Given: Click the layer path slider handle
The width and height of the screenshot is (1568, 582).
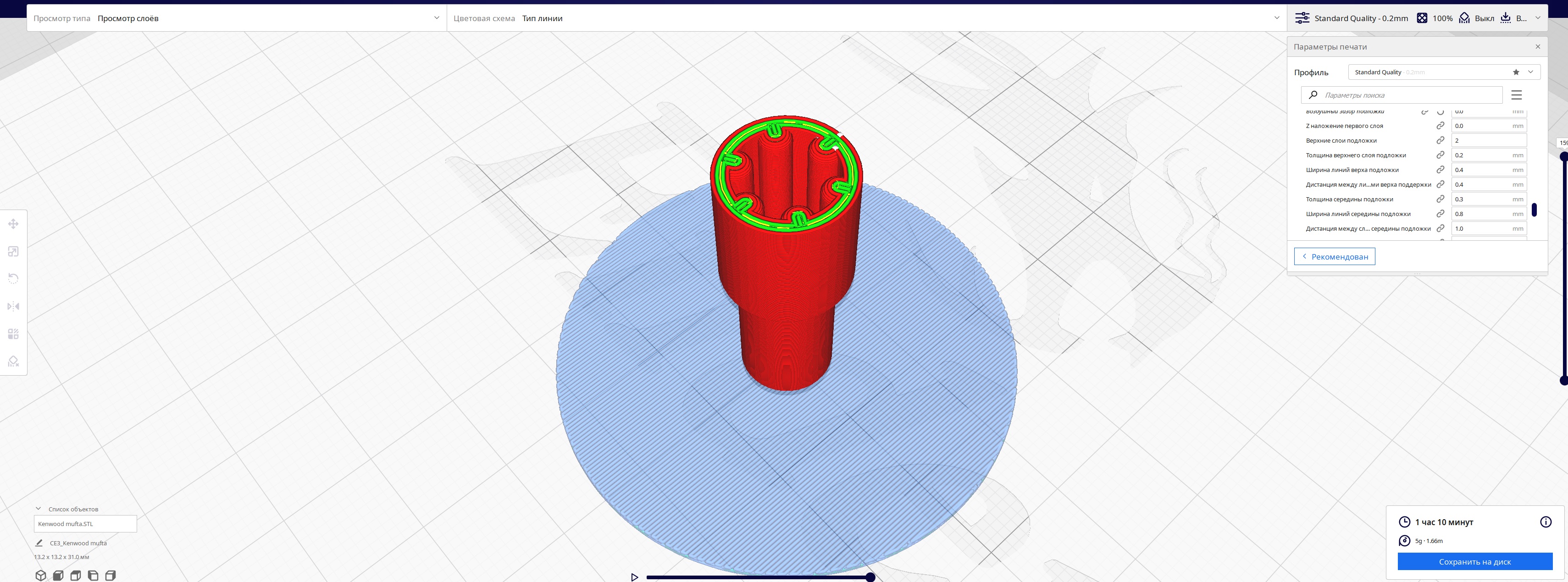Looking at the screenshot, I should (x=870, y=577).
